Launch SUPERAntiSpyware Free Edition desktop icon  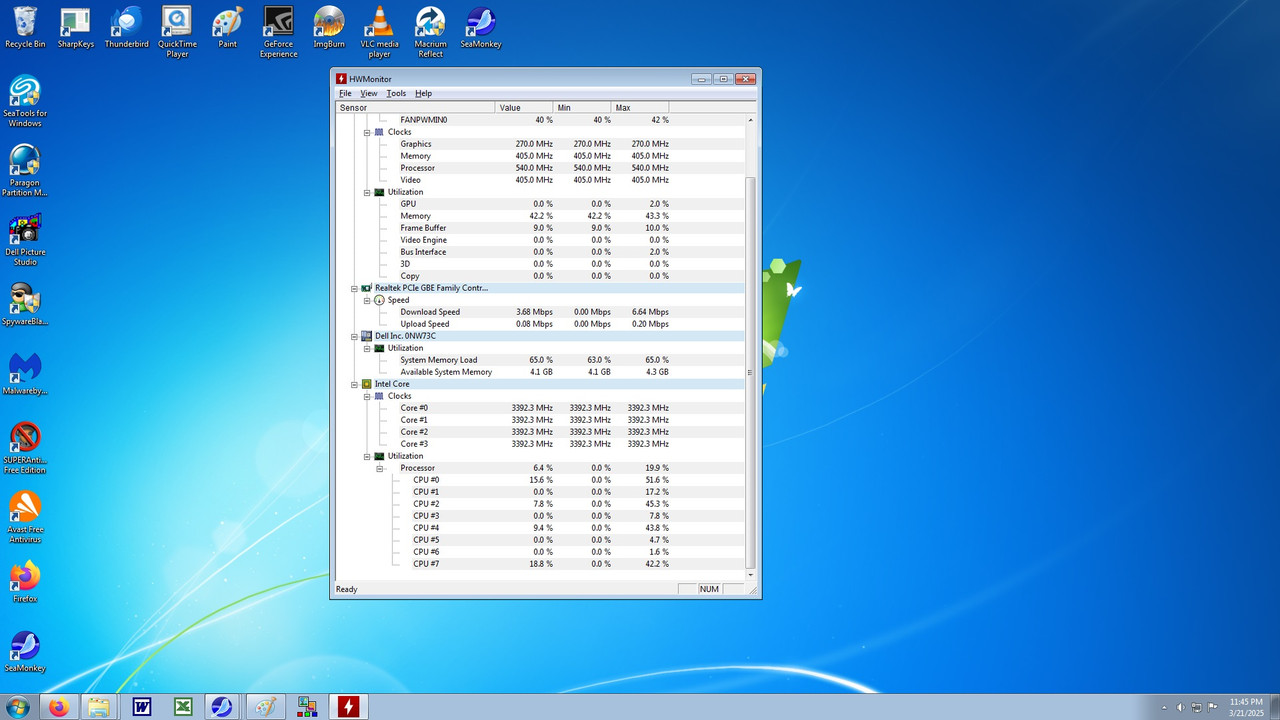pos(25,447)
